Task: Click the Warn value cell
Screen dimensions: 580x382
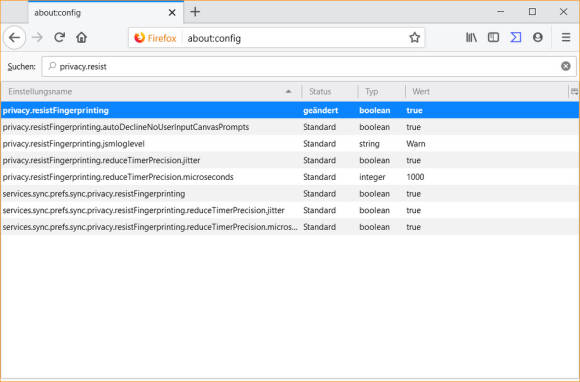Action: tap(416, 143)
